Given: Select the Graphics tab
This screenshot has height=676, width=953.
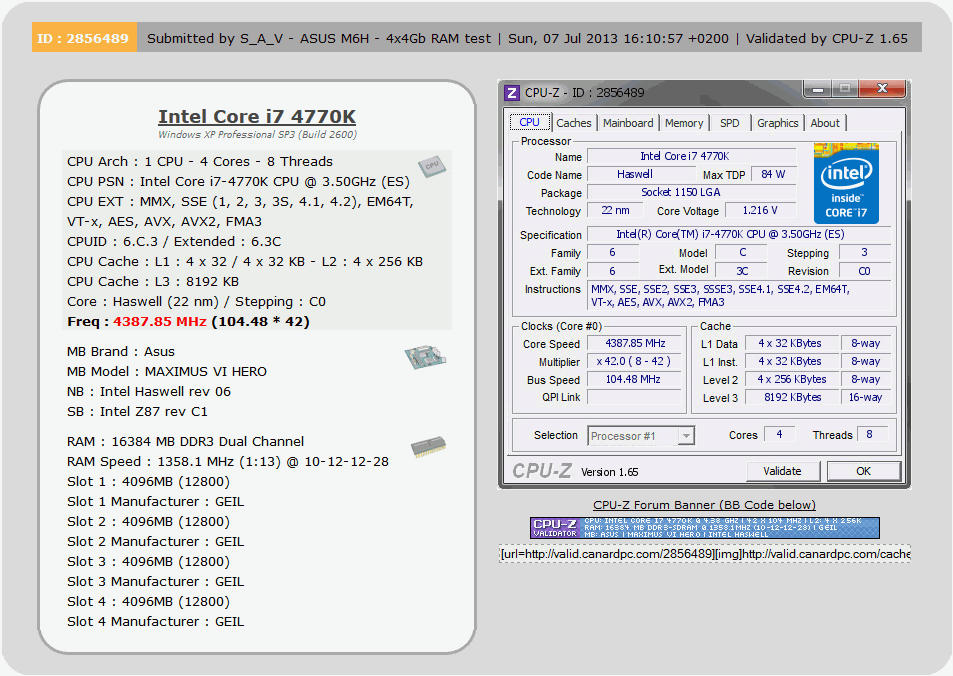Looking at the screenshot, I should [777, 123].
